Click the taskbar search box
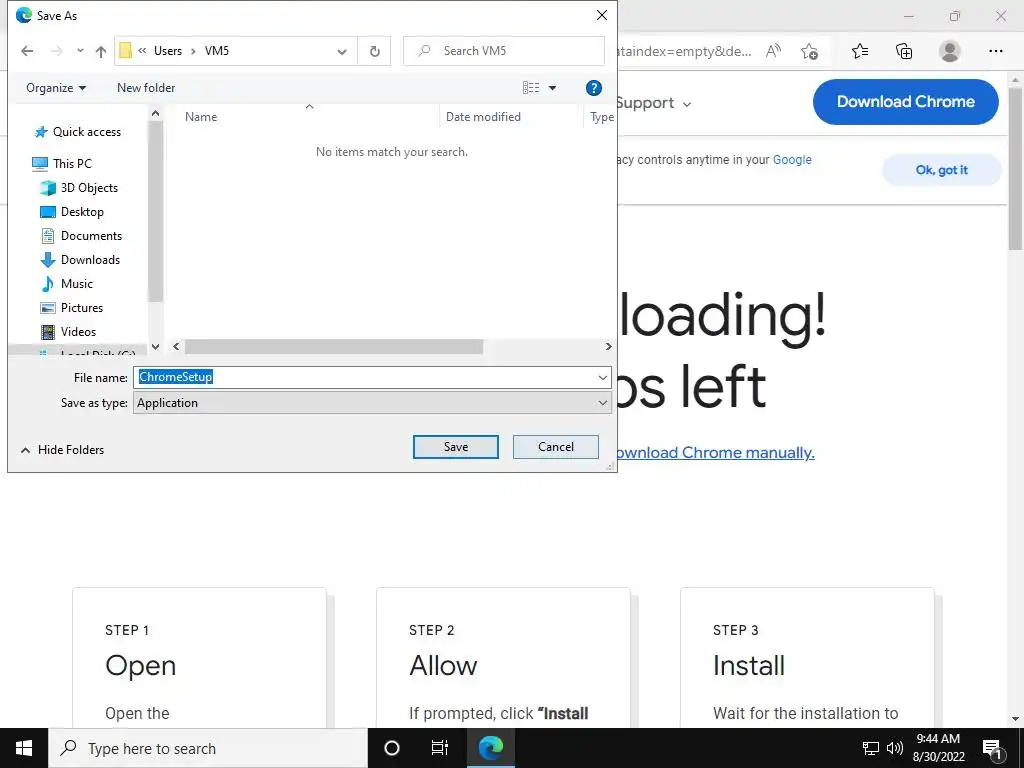Screen dimensions: 1024x768 (x=208, y=748)
